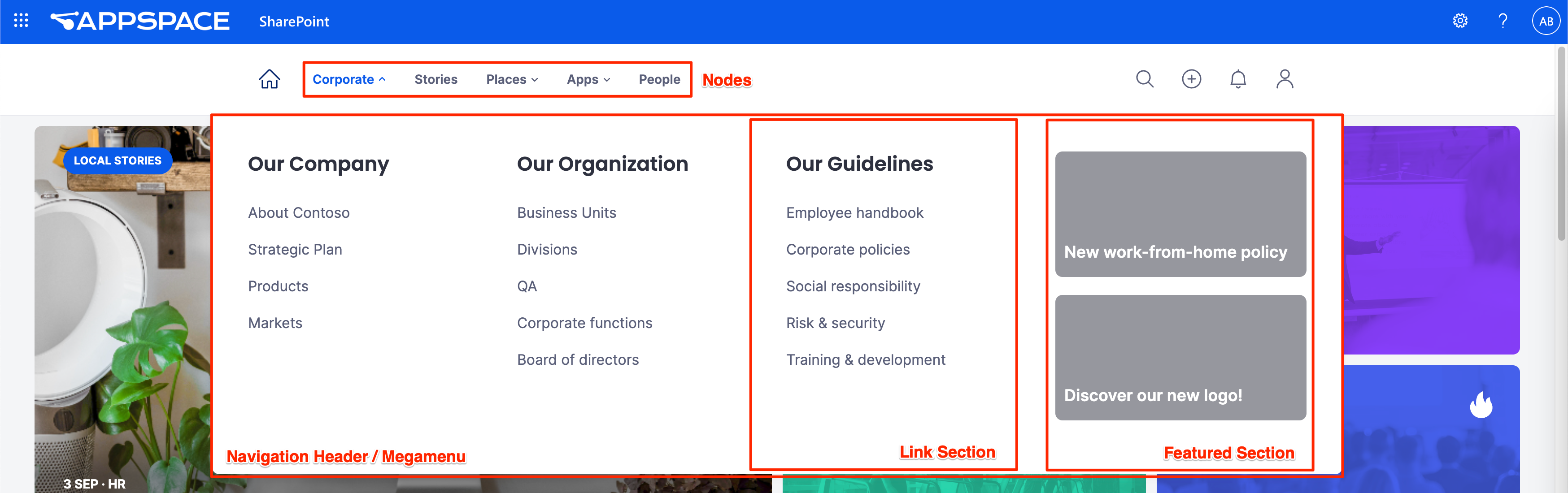Click the plus circle create icon
1568x493 pixels.
pos(1191,79)
